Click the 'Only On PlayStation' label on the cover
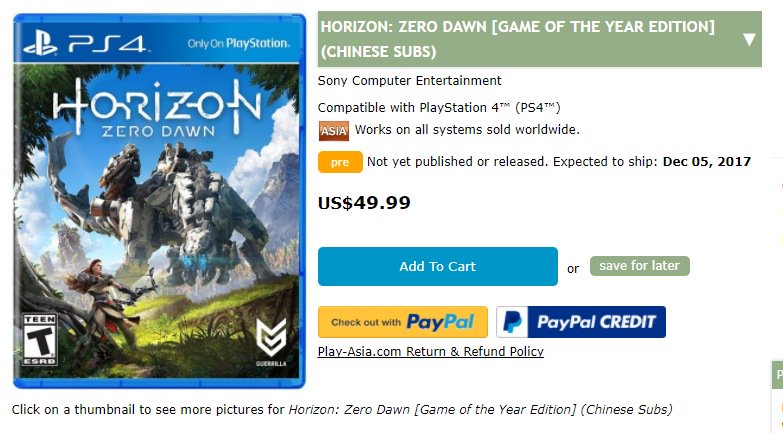This screenshot has width=783, height=433. [x=238, y=44]
